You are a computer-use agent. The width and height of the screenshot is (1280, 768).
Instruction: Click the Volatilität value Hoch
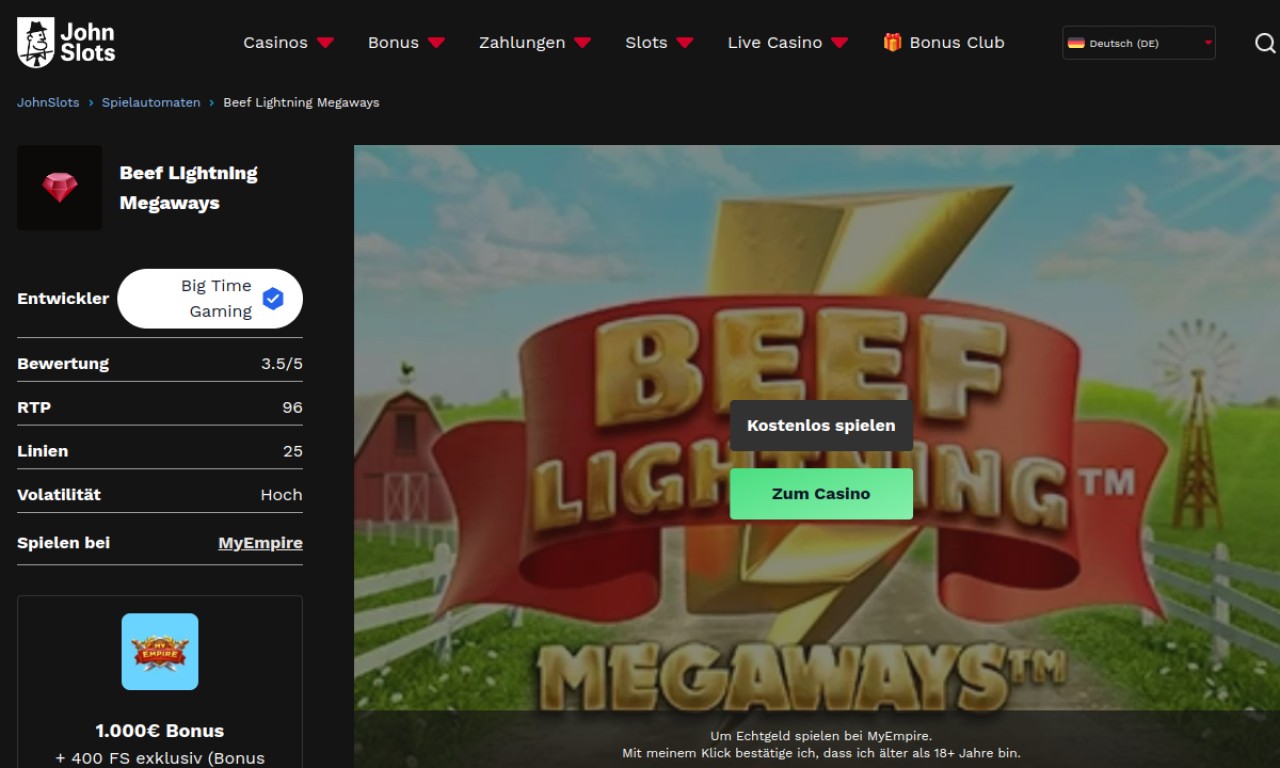point(281,495)
